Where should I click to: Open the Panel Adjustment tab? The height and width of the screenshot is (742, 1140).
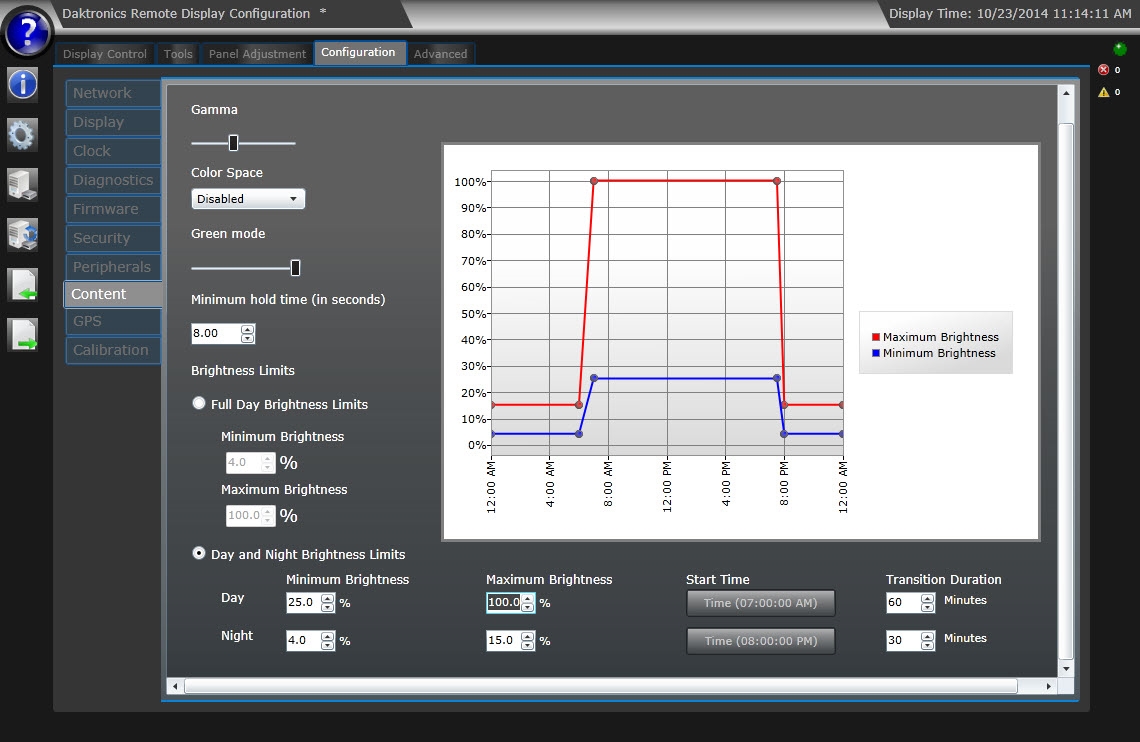257,54
